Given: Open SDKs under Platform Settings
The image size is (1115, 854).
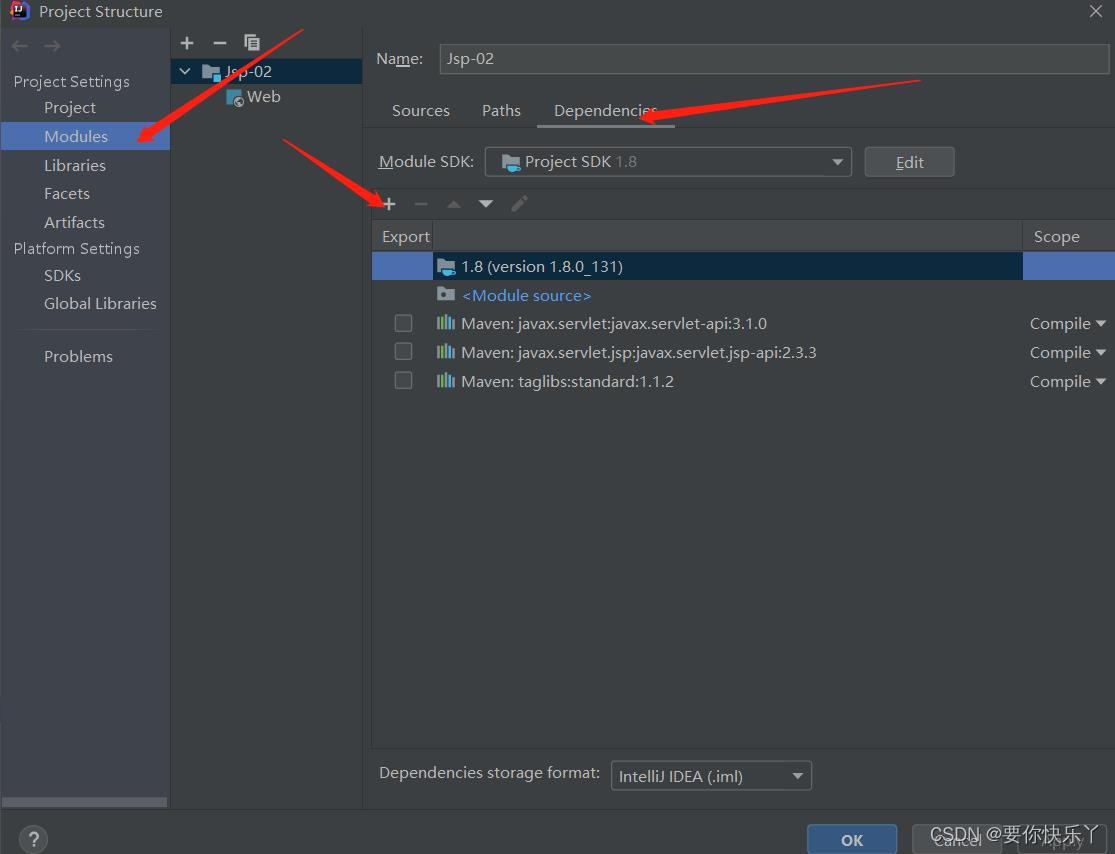Looking at the screenshot, I should pyautogui.click(x=62, y=276).
